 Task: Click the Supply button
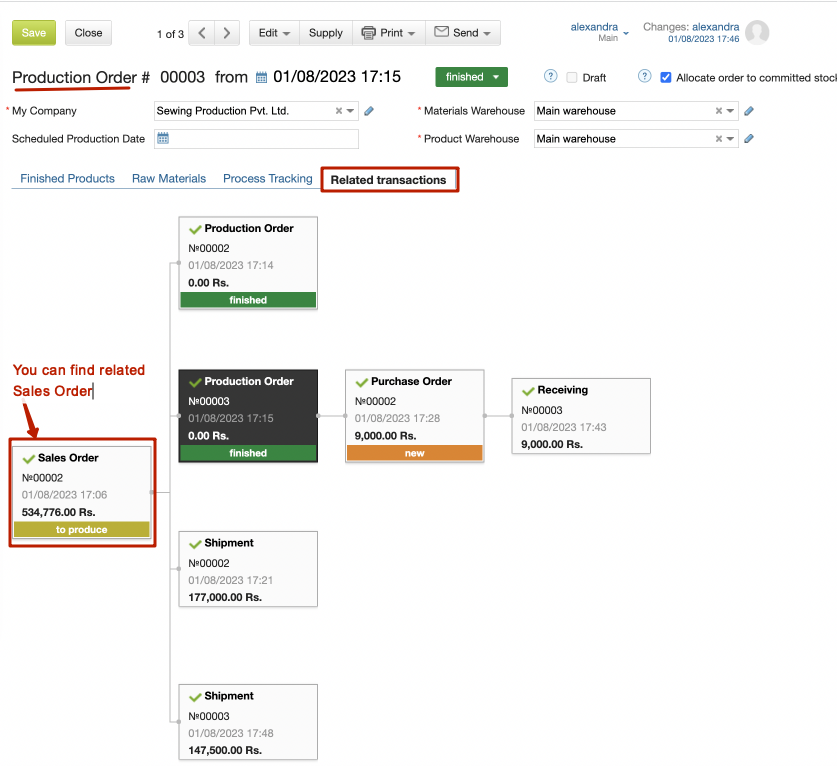click(x=326, y=33)
